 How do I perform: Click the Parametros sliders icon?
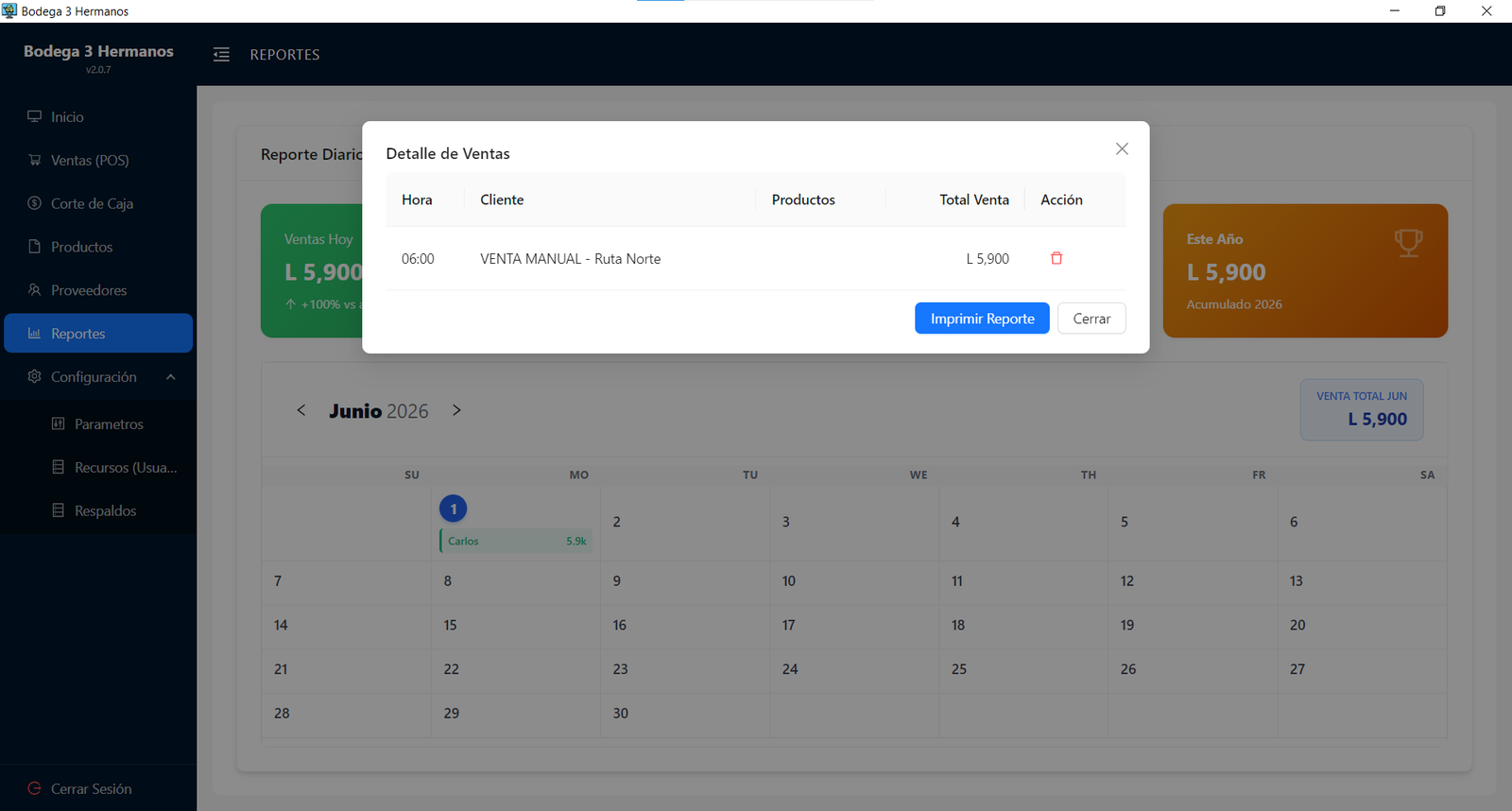tap(59, 423)
